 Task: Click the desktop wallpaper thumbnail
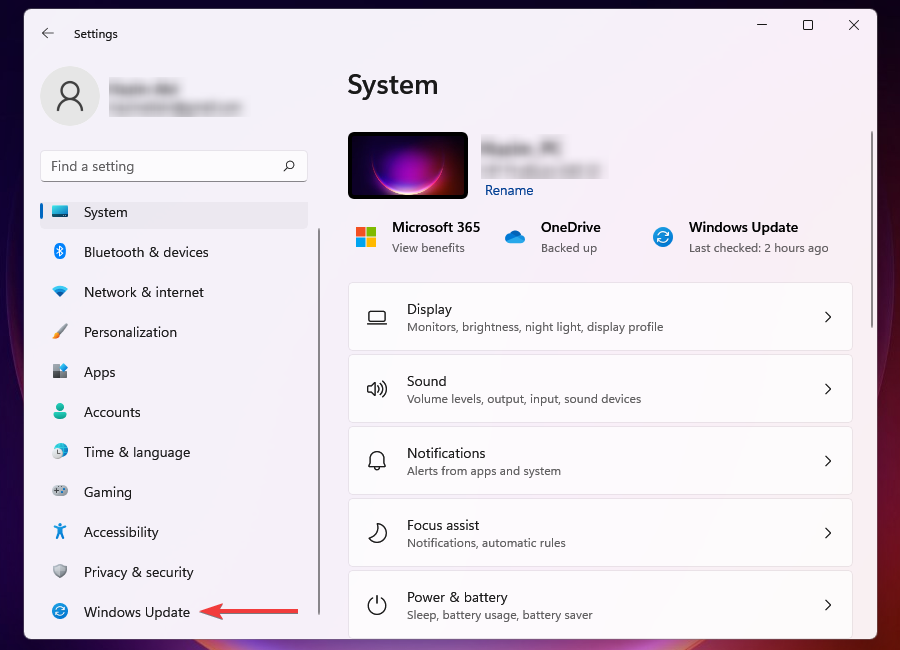[408, 165]
